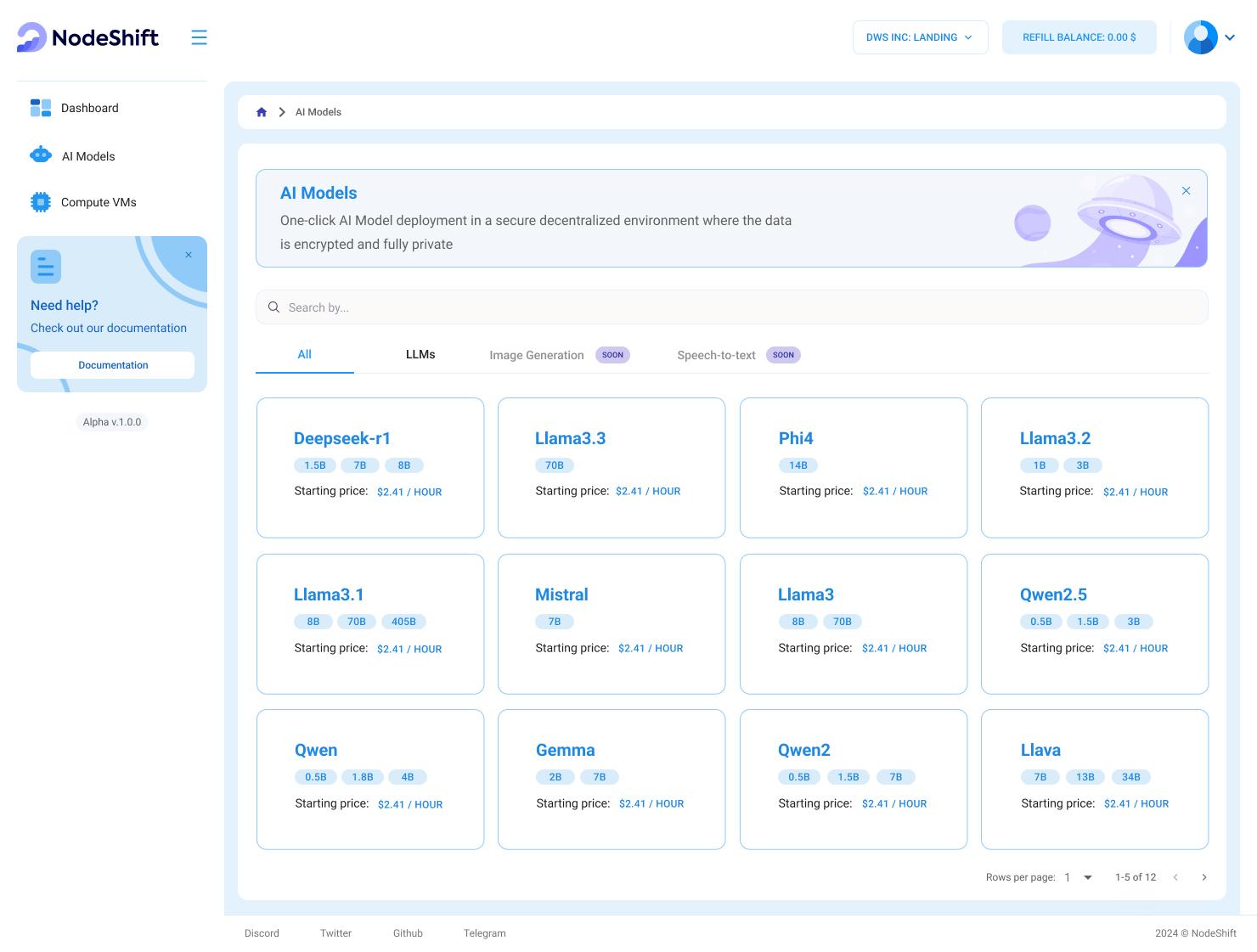
Task: Click the AI Models robot icon
Action: (41, 155)
